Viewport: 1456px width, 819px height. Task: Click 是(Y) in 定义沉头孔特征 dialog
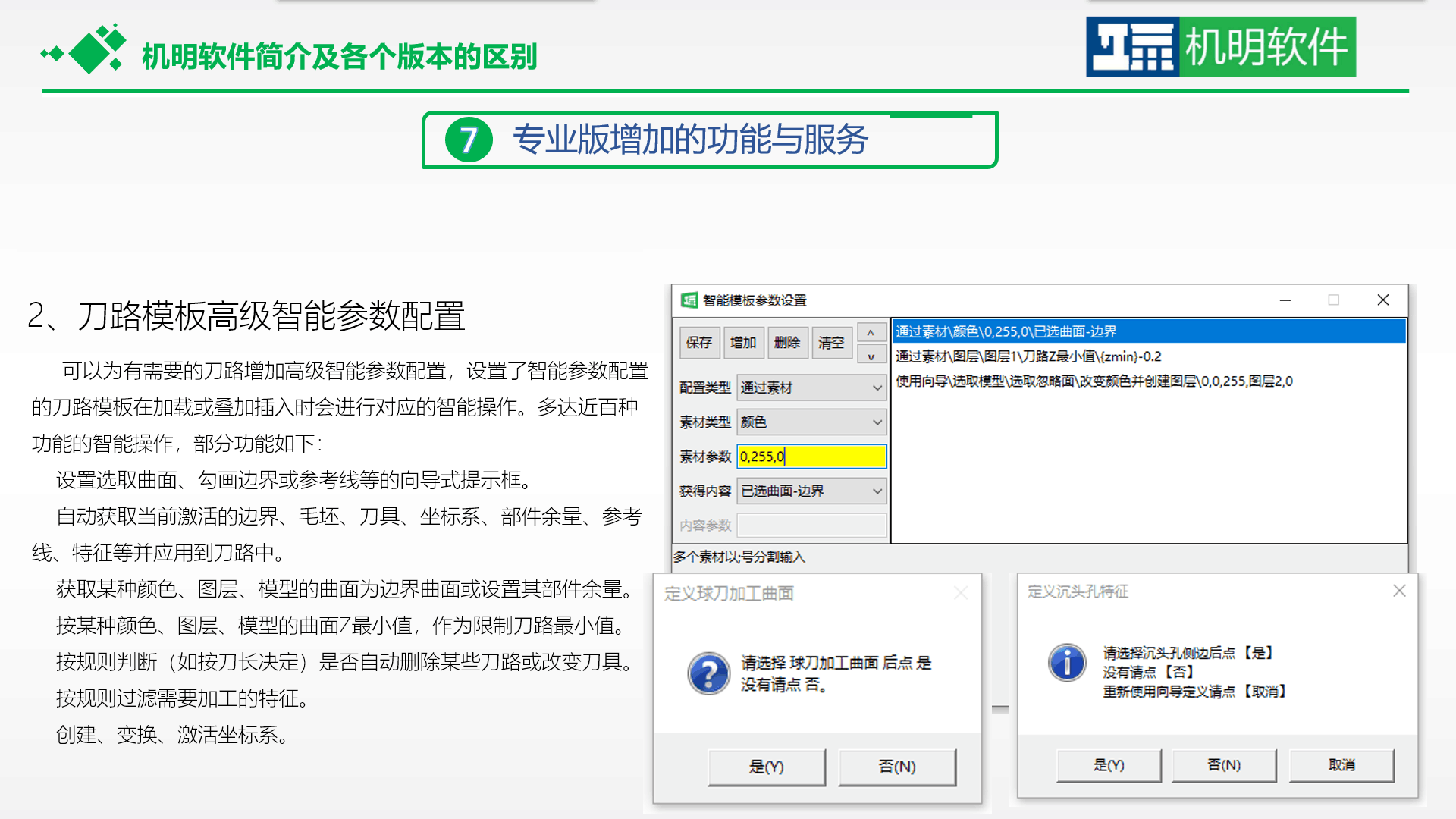pos(1109,765)
